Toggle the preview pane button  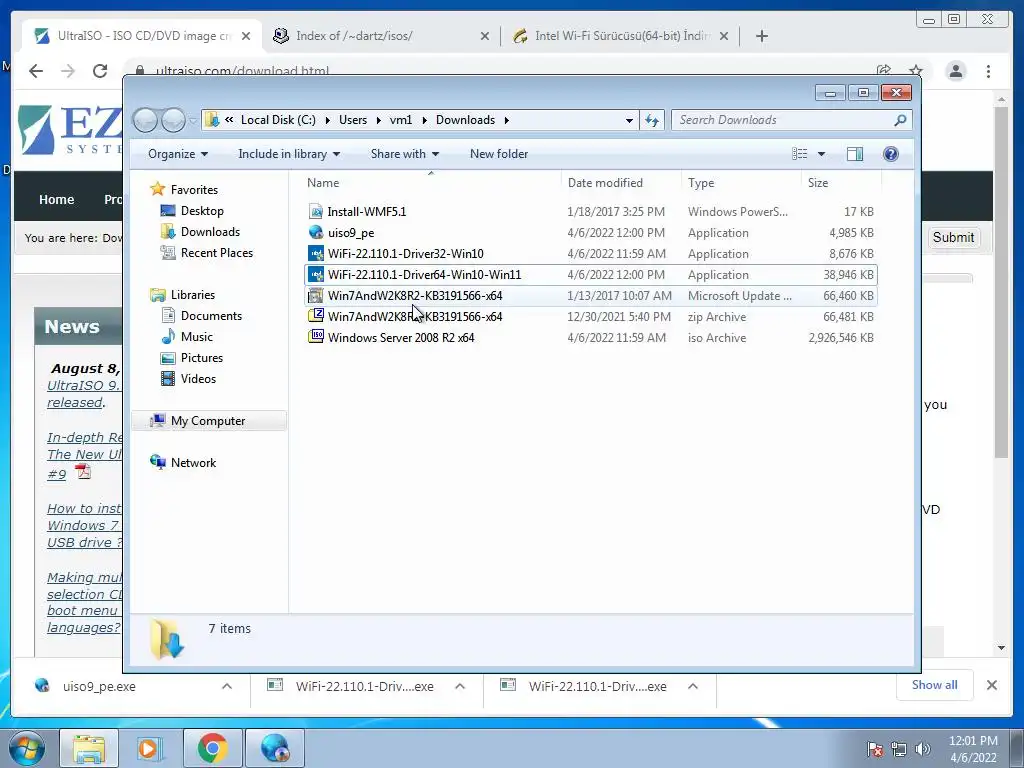855,154
